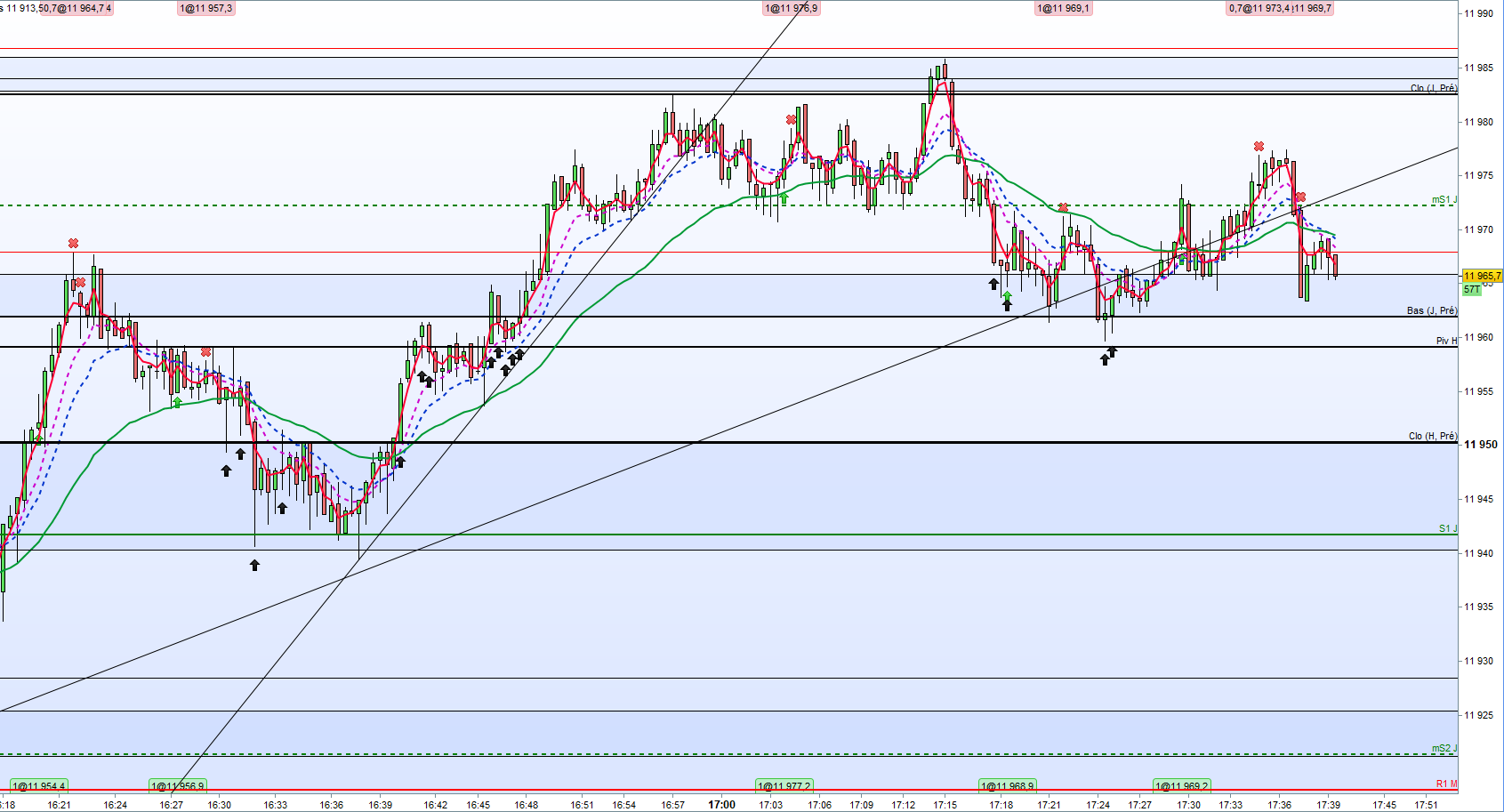This screenshot has width=1504, height=812.
Task: Select the 17:30 time label
Action: 1188,805
